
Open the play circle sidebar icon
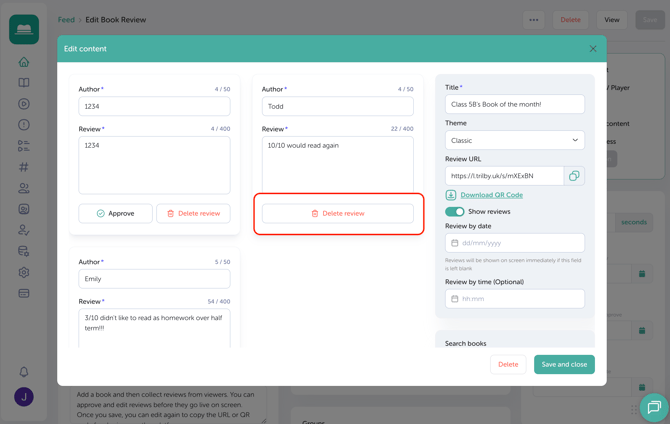pyautogui.click(x=24, y=104)
